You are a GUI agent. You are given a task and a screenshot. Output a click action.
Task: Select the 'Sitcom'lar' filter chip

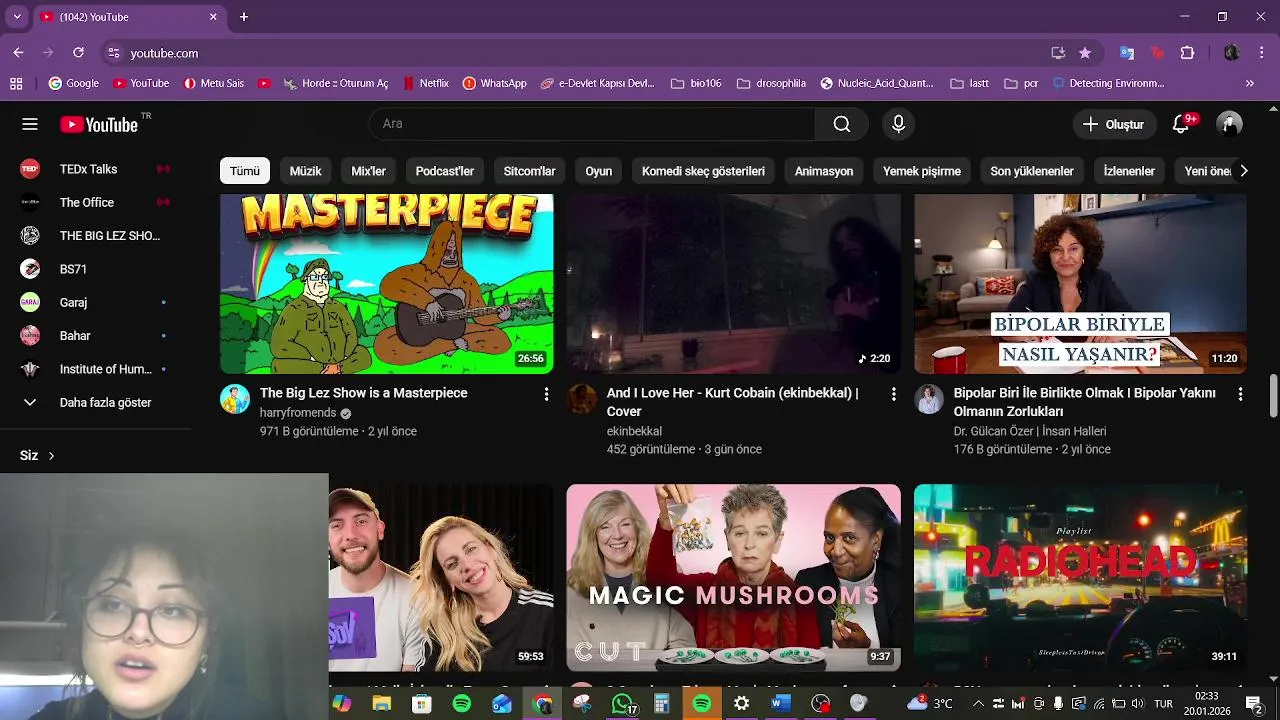pos(529,171)
